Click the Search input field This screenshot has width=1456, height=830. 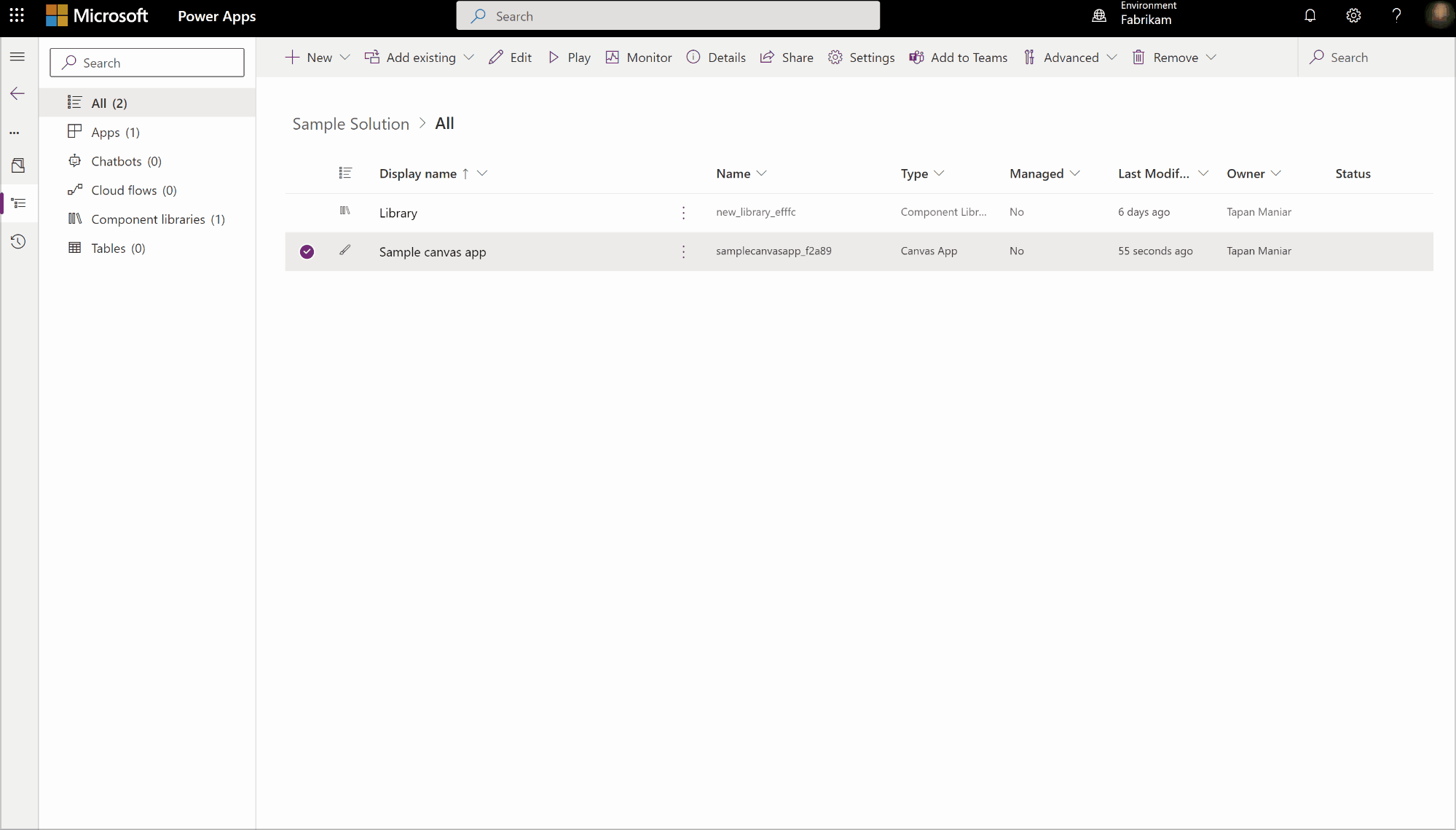pyautogui.click(x=147, y=63)
